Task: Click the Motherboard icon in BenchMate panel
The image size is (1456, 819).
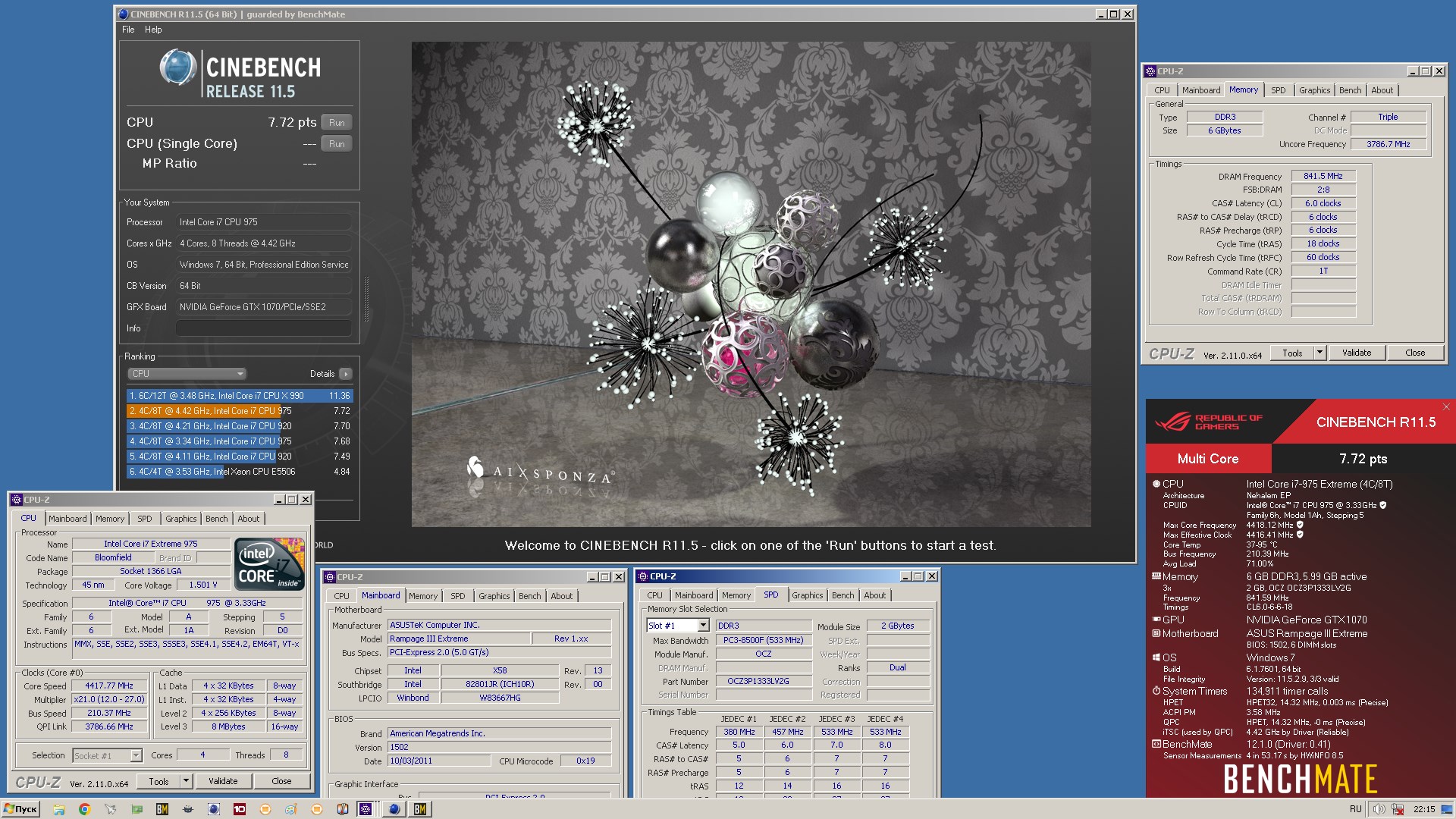Action: click(1156, 633)
